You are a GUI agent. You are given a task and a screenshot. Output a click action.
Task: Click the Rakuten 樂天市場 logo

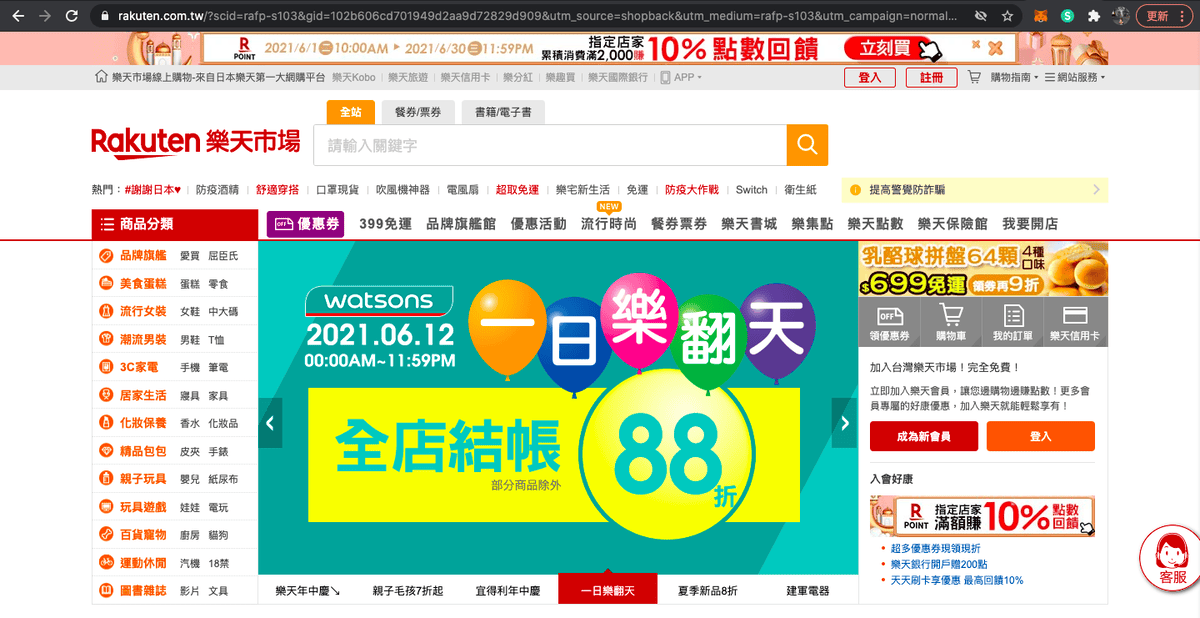click(196, 143)
